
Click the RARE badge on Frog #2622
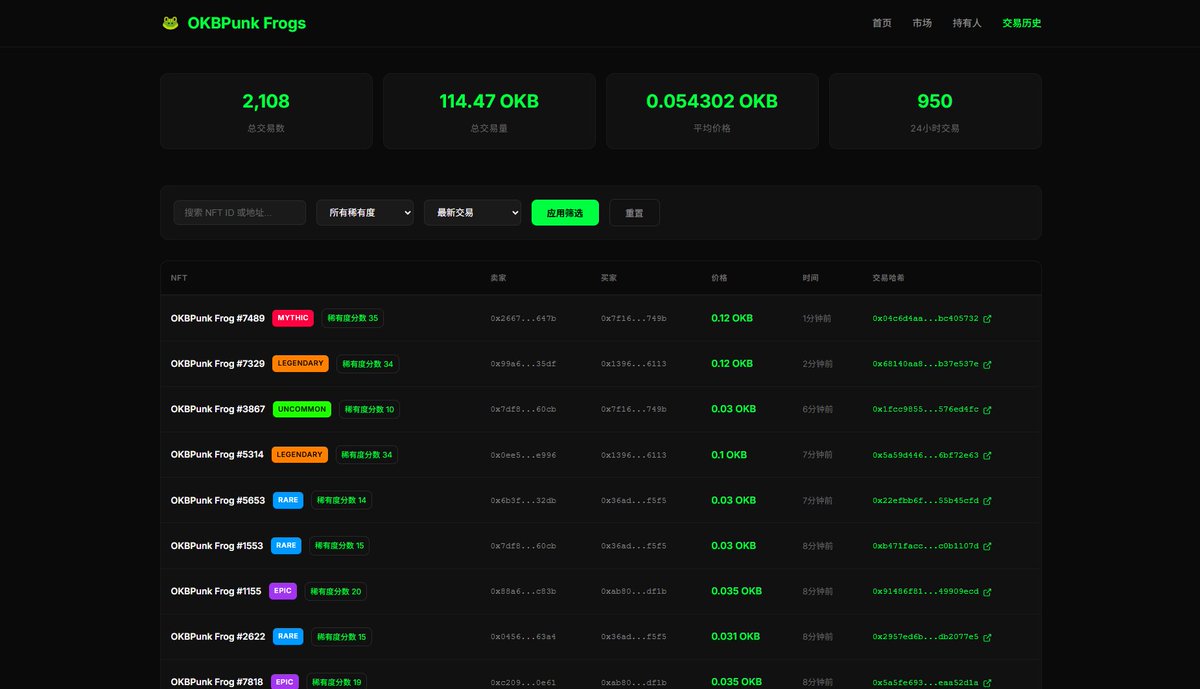coord(288,636)
